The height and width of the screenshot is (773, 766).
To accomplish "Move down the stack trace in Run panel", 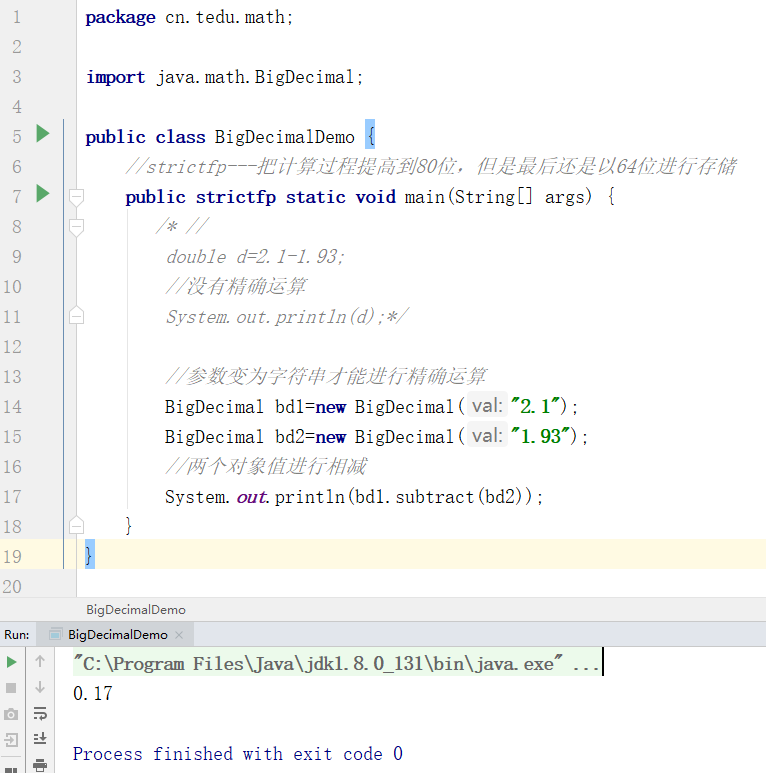I will [40, 687].
